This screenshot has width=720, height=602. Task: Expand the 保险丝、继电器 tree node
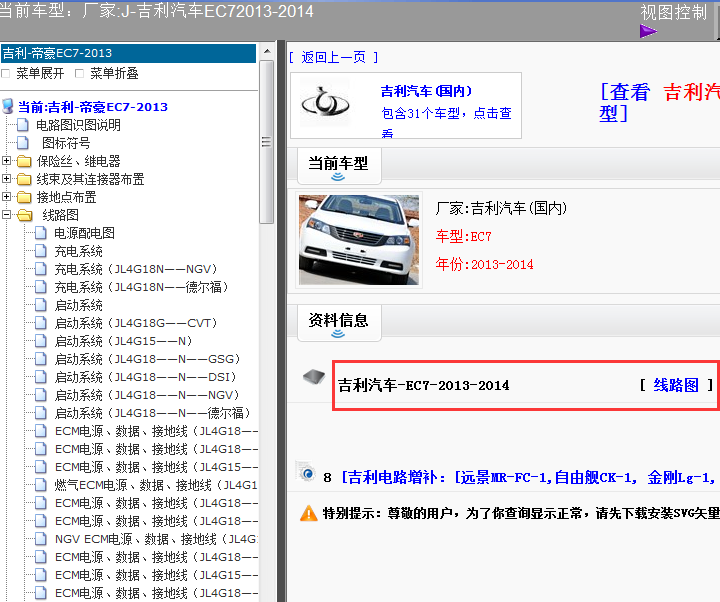(6, 161)
